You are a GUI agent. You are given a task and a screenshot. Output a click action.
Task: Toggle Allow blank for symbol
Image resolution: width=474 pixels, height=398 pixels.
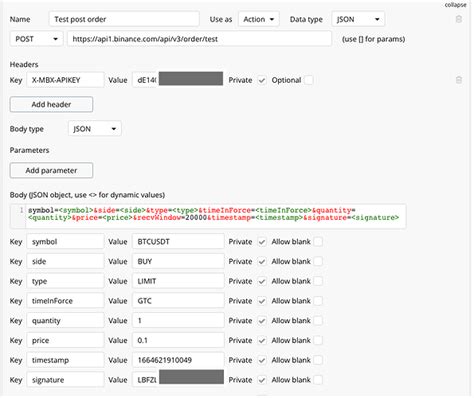click(x=318, y=242)
